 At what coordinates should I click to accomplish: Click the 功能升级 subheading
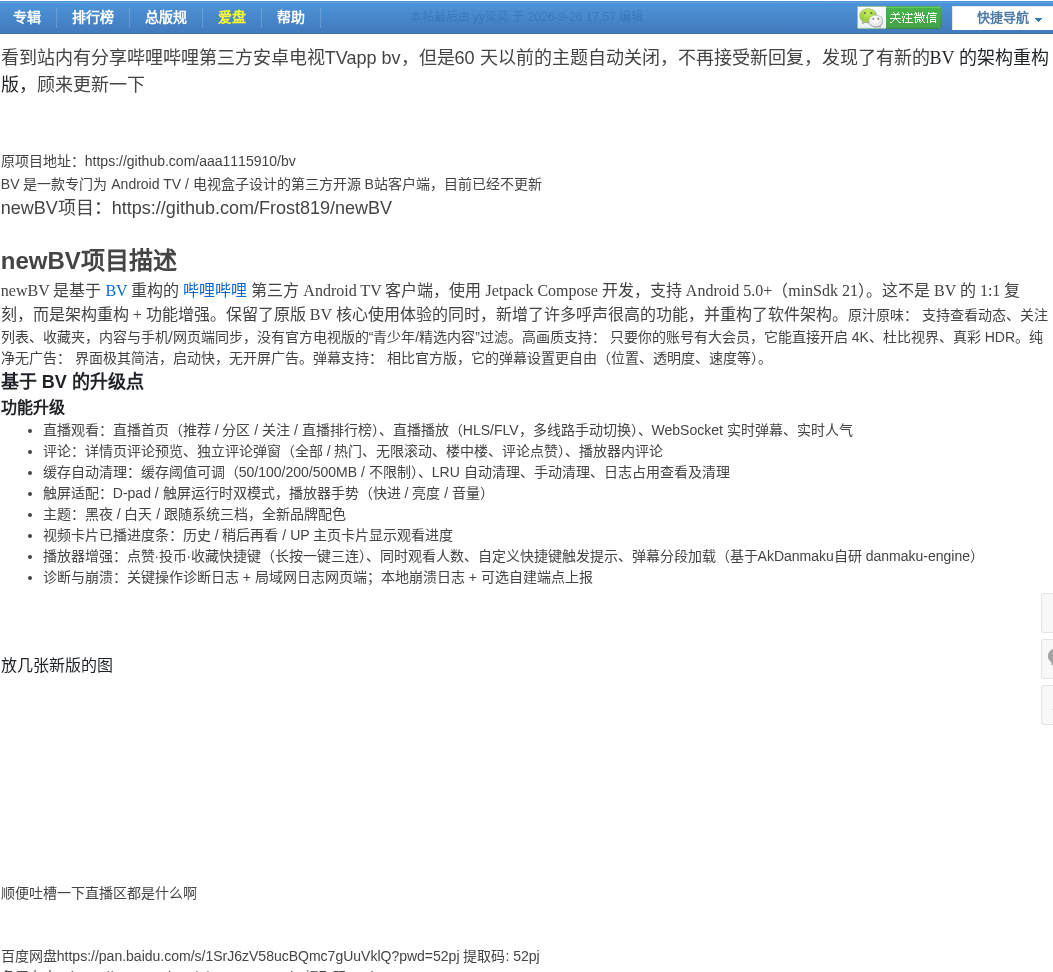point(33,407)
